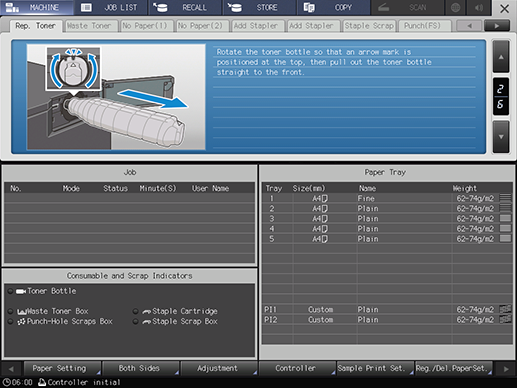Open the STORE tab
Viewport: 517px width, 388px height.
coord(259,7)
